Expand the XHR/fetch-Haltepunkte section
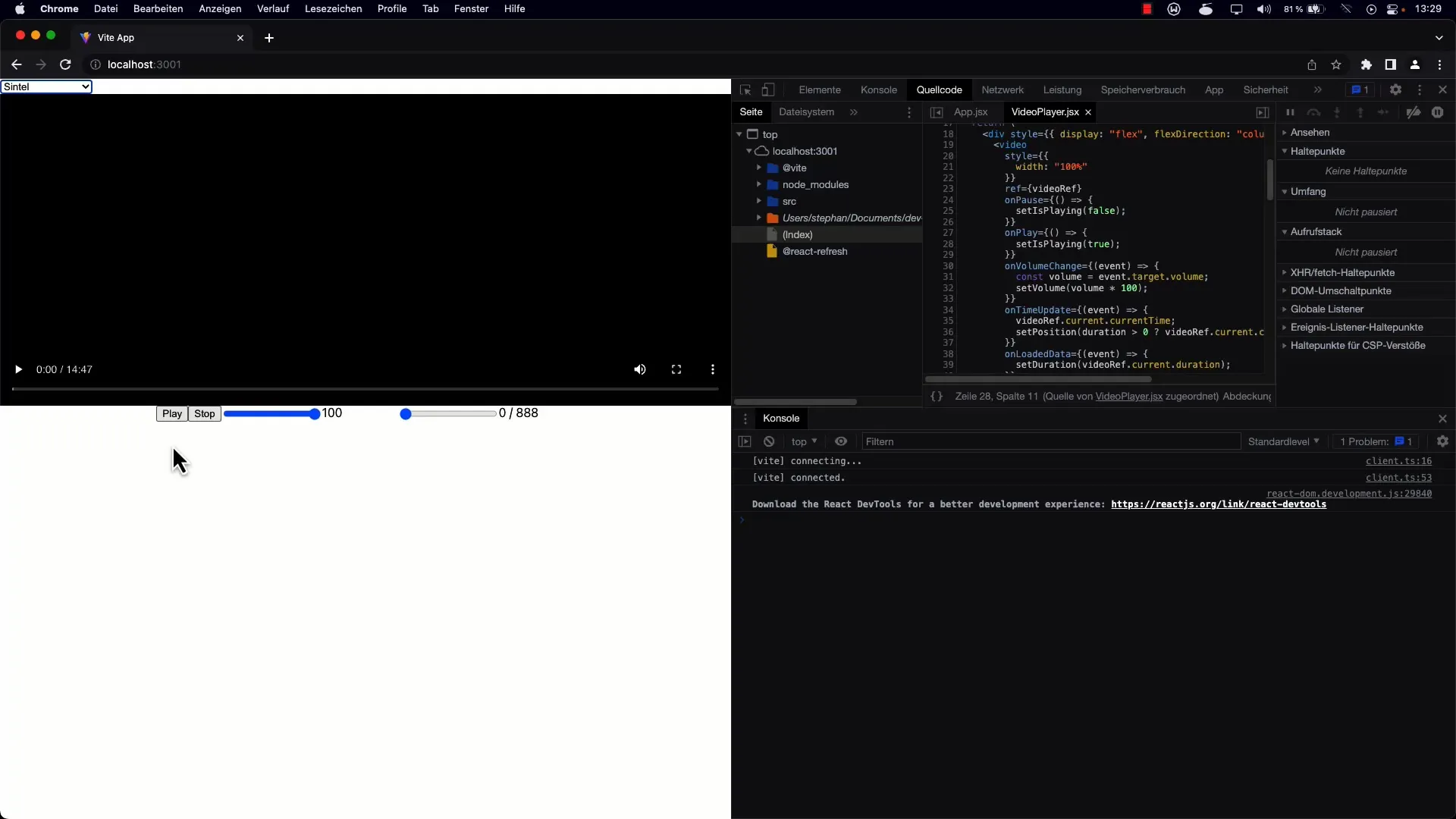This screenshot has width=1456, height=819. (x=1342, y=272)
